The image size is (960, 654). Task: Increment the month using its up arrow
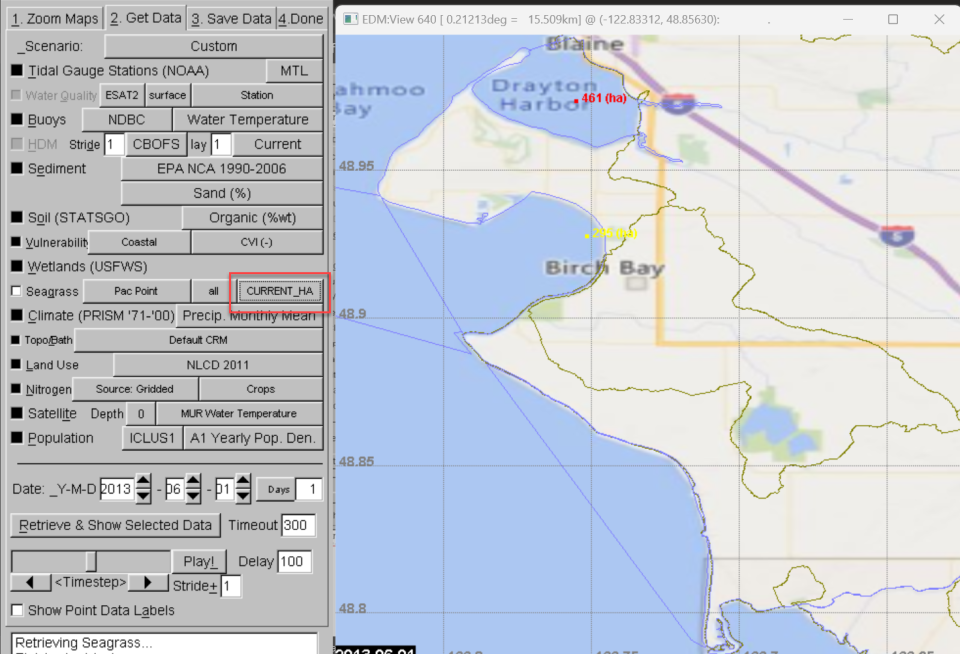[193, 483]
